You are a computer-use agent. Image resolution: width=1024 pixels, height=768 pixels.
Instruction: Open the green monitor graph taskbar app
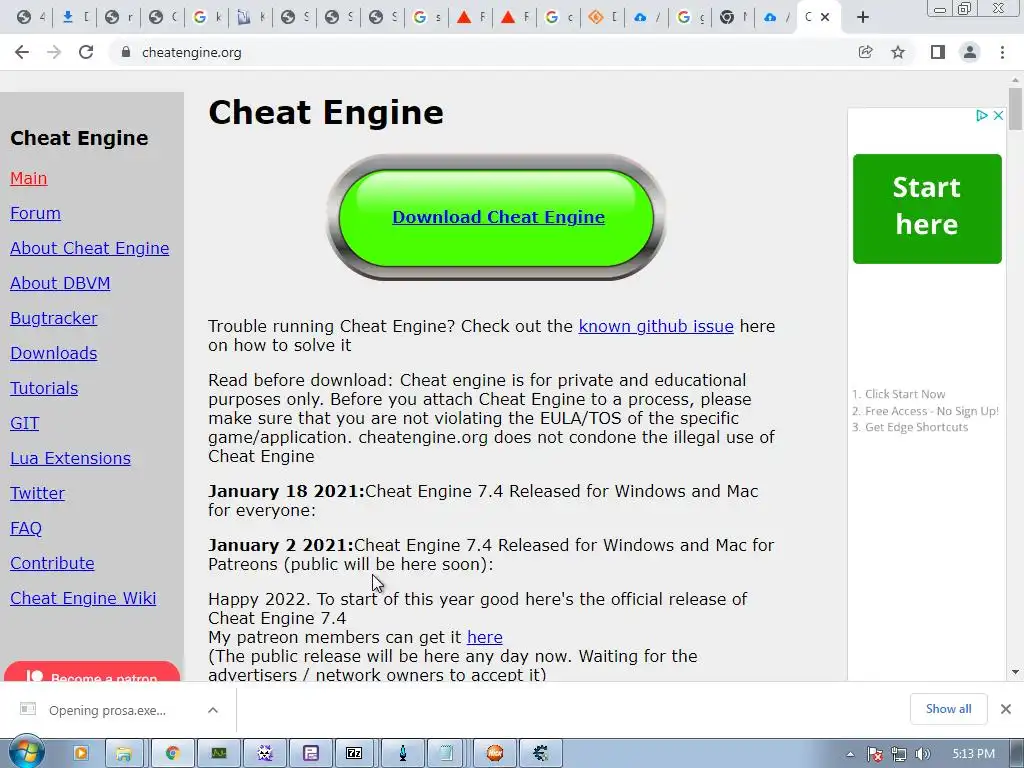(x=219, y=754)
